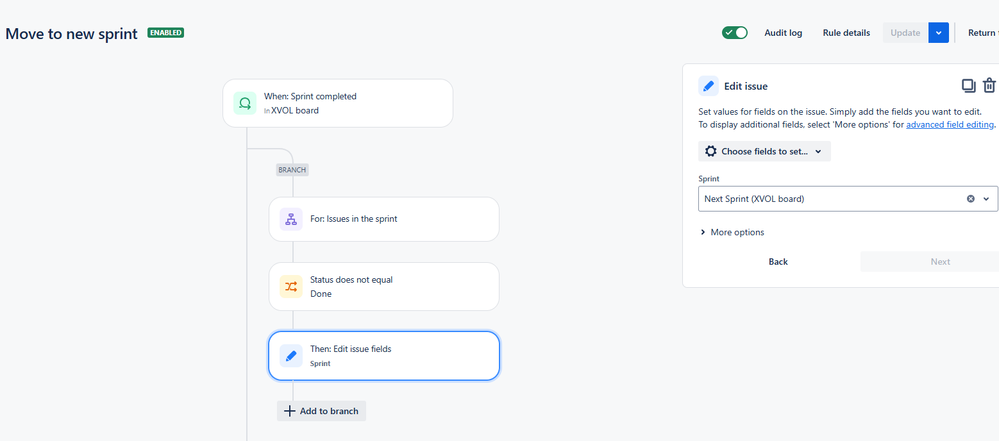Clear the Next Sprint selection
This screenshot has width=999, height=441.
pyautogui.click(x=971, y=199)
